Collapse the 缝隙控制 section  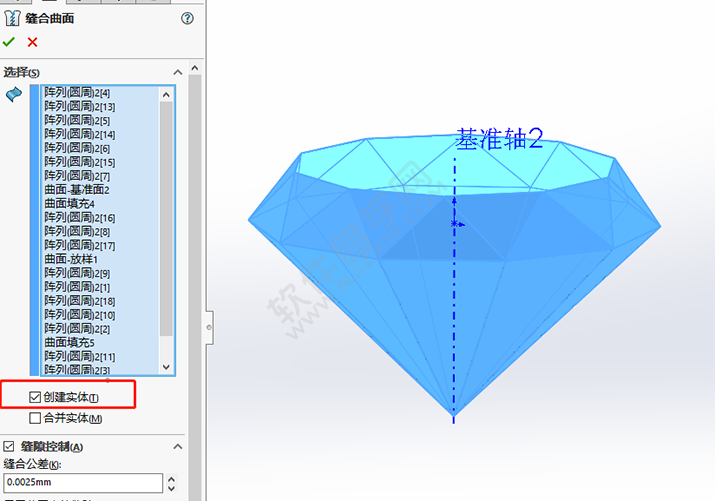pos(178,446)
